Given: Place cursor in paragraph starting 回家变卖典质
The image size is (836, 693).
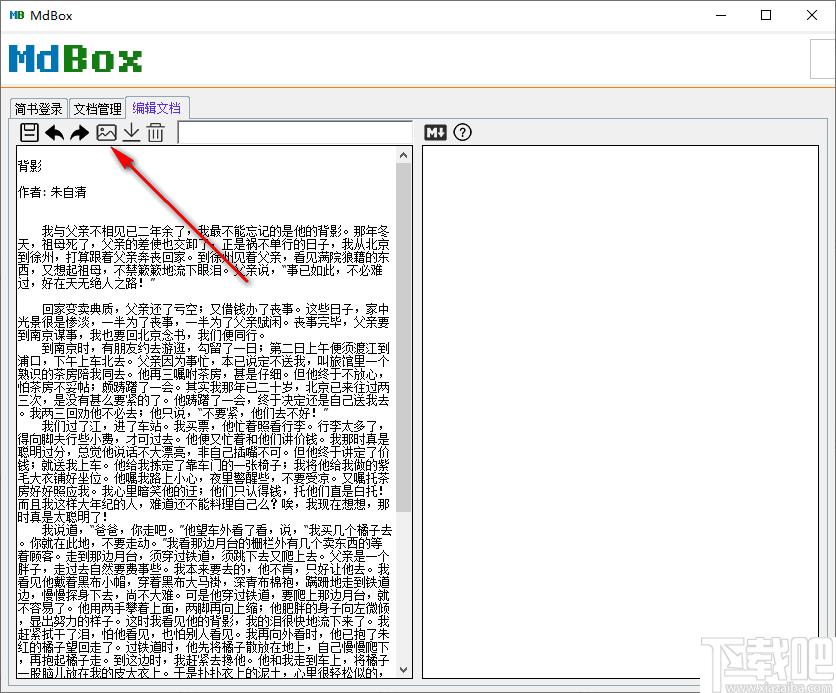Looking at the screenshot, I should click(204, 322).
